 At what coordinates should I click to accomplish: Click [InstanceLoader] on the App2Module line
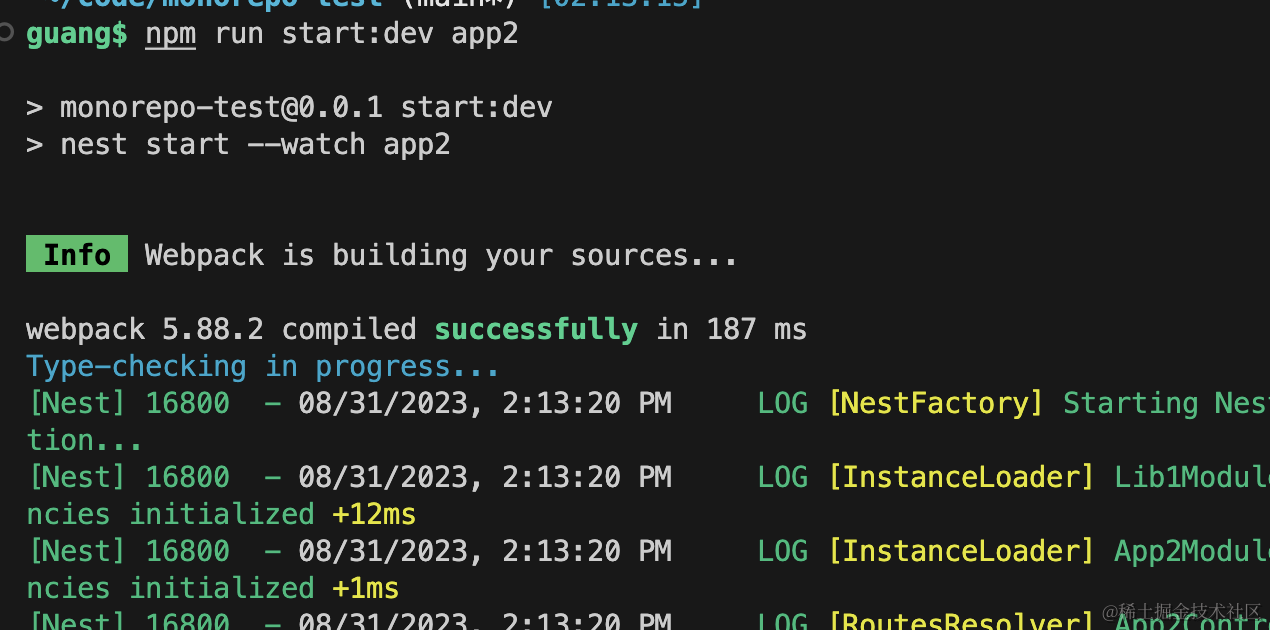coord(962,552)
